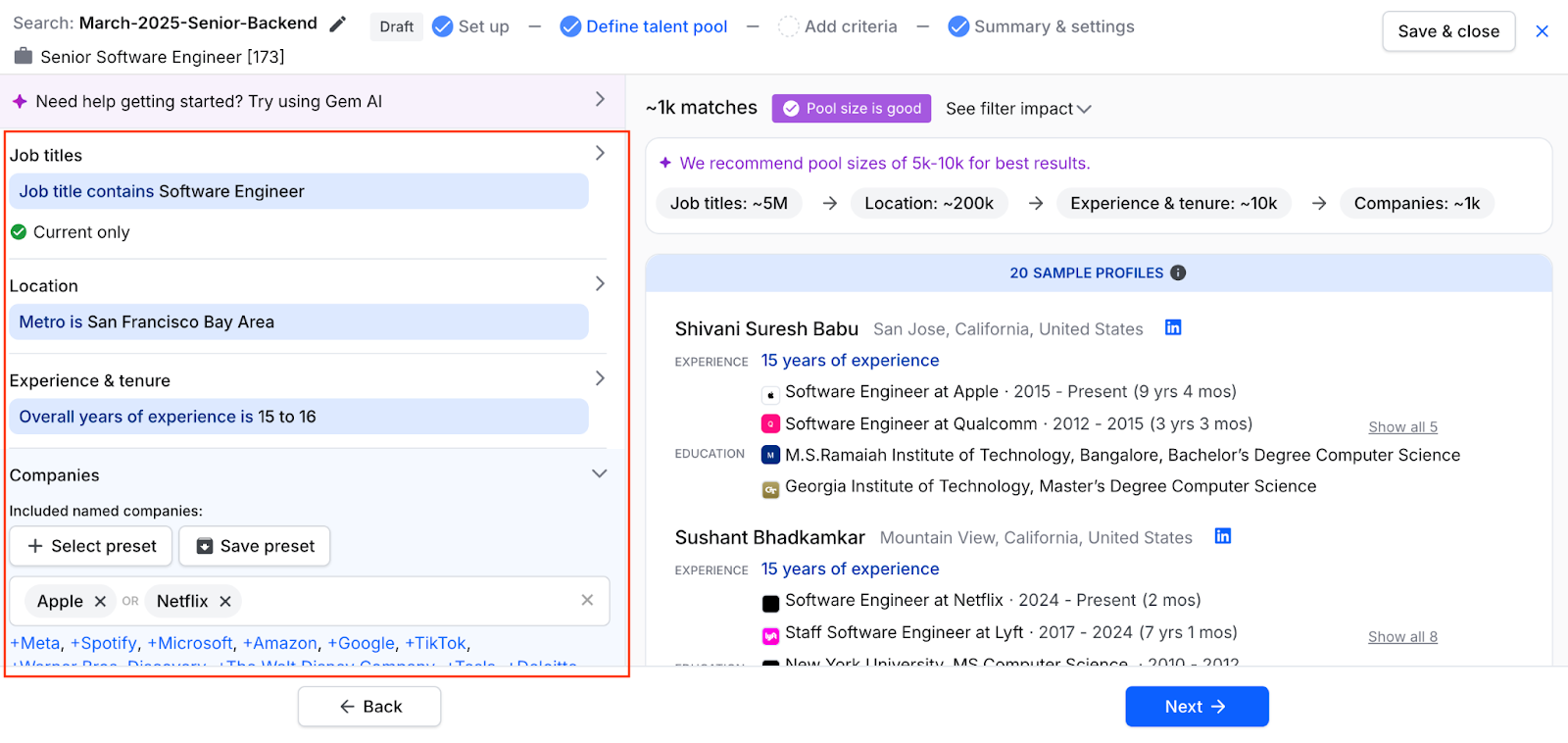Viewport: 1568px width, 743px height.
Task: Open Shivani Suresh Babu's profile name
Action: click(x=766, y=328)
